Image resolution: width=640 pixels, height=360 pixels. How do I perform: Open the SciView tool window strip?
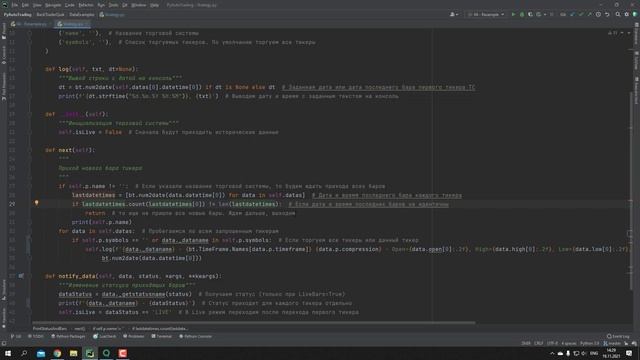point(636,60)
